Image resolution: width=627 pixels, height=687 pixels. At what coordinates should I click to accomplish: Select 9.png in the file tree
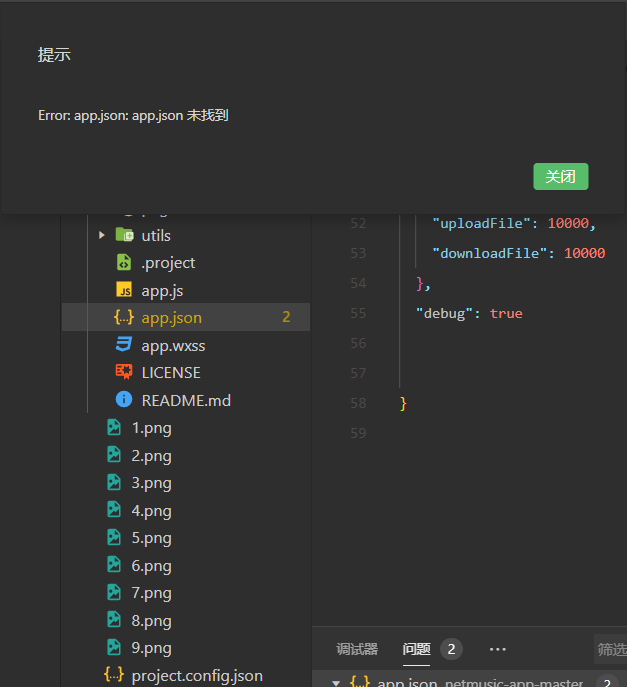[151, 647]
